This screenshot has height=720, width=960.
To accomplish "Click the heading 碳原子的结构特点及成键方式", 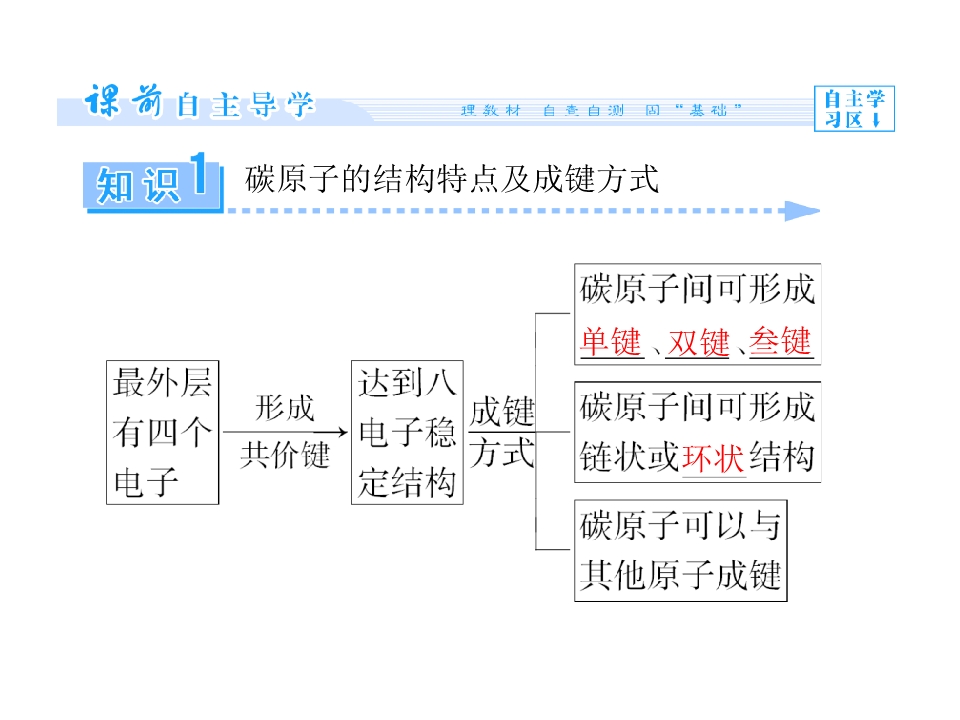I will (452, 179).
